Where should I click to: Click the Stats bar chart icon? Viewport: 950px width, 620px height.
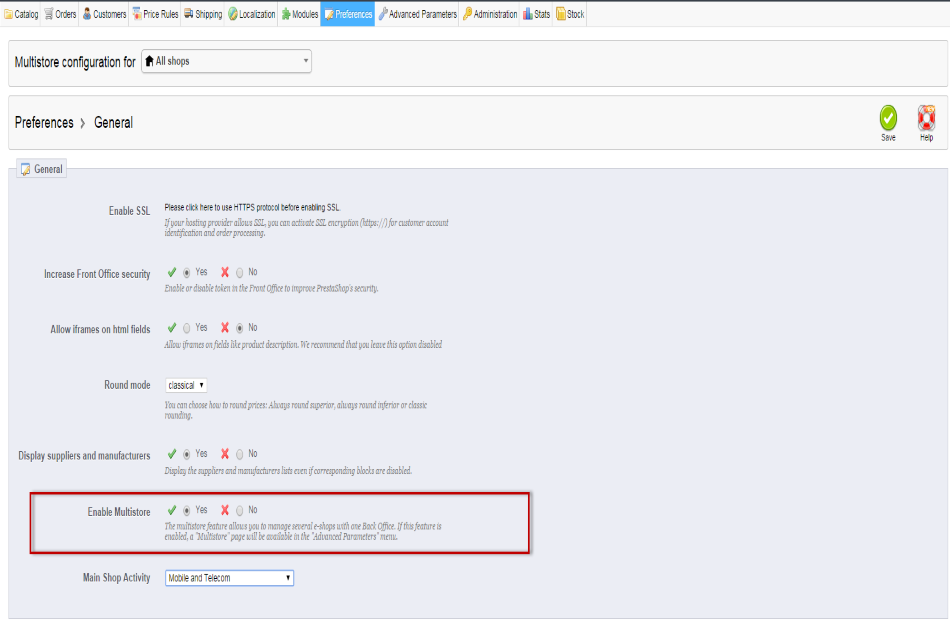click(x=527, y=14)
